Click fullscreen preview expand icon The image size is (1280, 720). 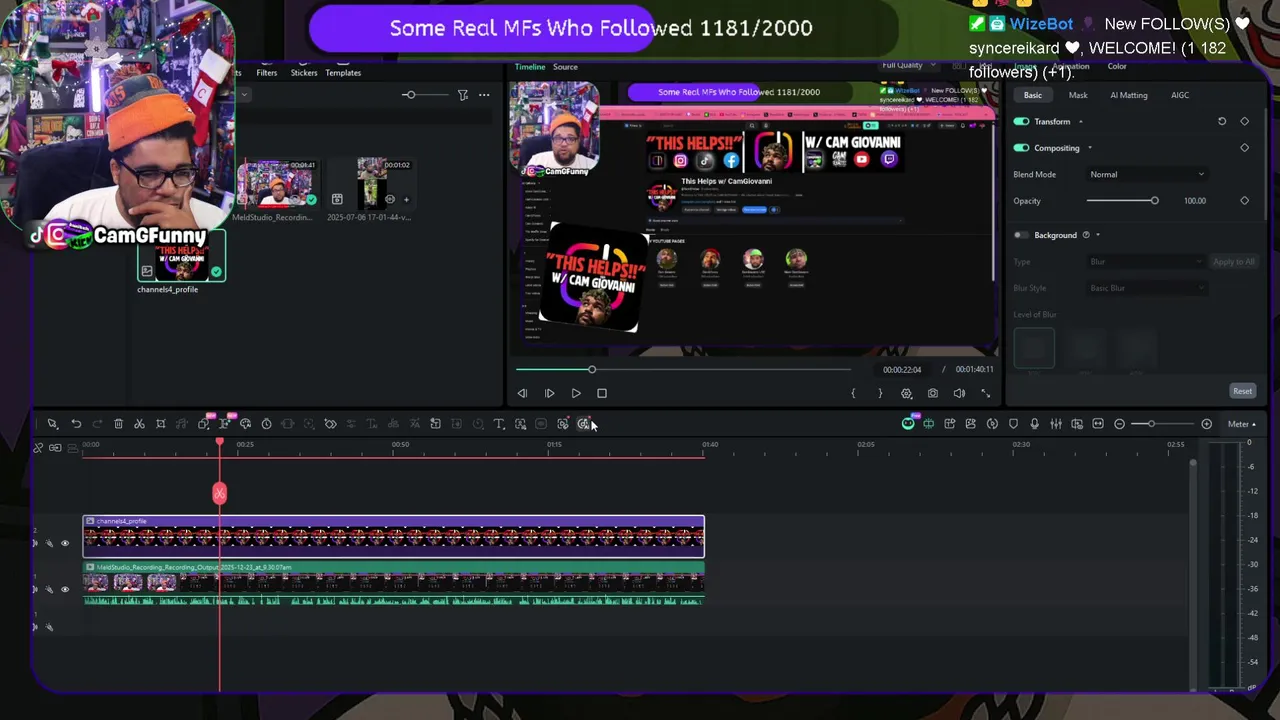[x=985, y=394]
